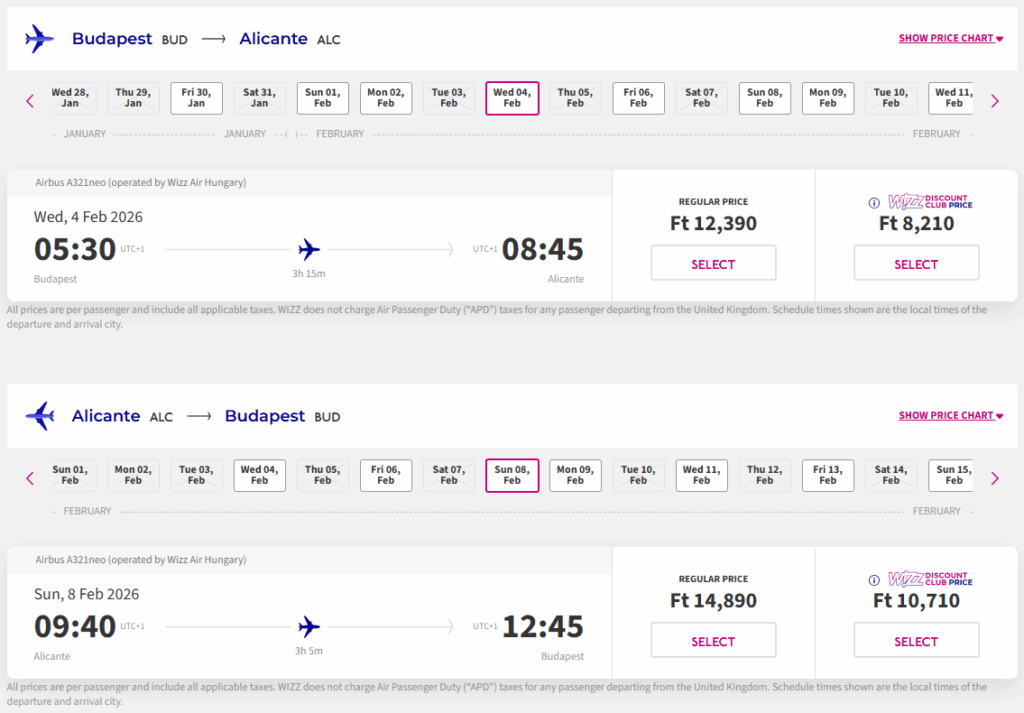Select Wizz Discount Club price Ft 10,710
Viewport: 1024px width, 713px height.
(x=916, y=641)
